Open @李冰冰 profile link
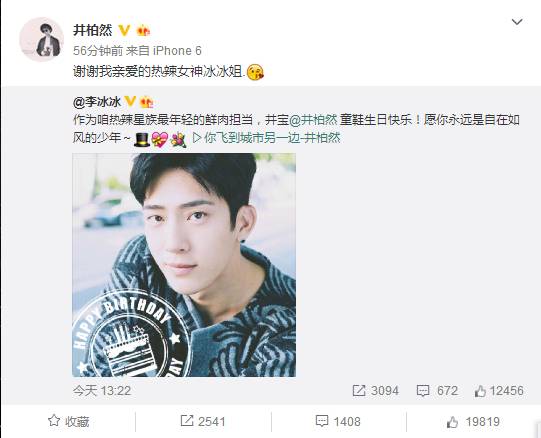The height and width of the screenshot is (438, 541). click(97, 102)
